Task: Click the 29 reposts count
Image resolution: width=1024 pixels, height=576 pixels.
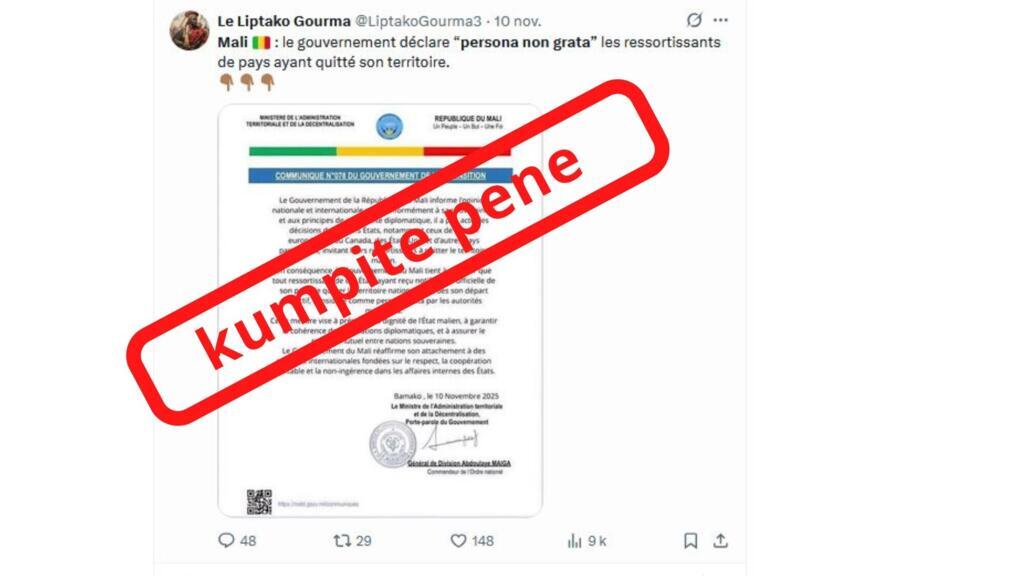Action: coord(364,541)
